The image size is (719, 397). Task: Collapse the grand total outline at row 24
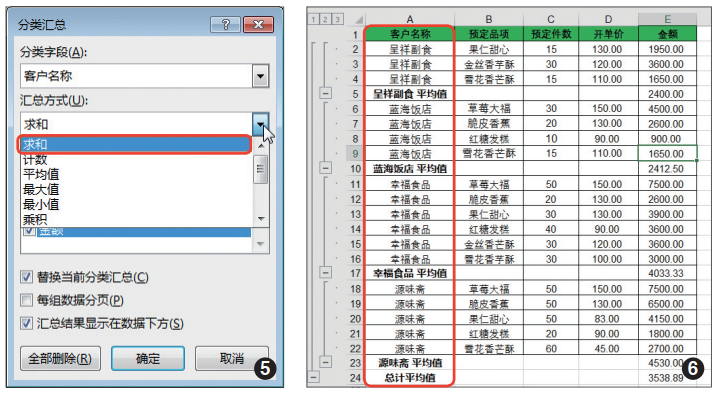pos(314,377)
